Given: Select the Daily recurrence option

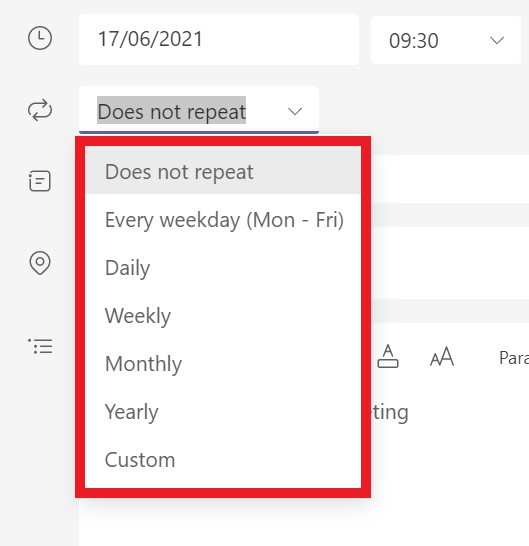Looking at the screenshot, I should [223, 268].
